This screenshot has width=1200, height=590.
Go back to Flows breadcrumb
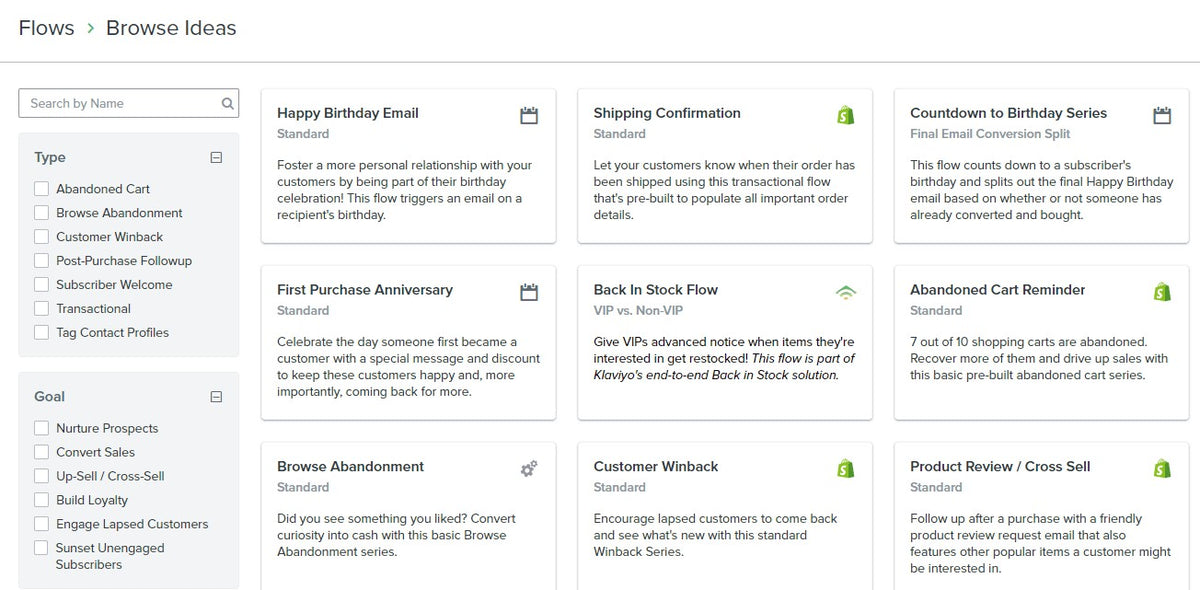pos(46,28)
